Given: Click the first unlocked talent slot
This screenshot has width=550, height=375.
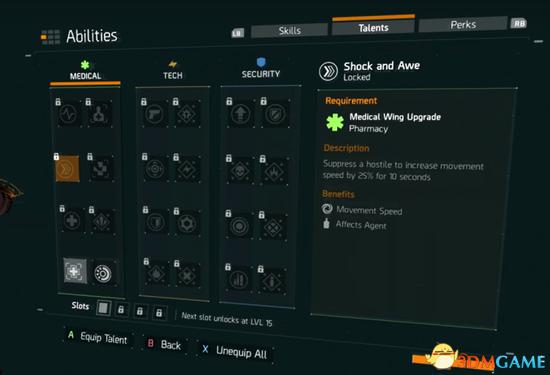Looking at the screenshot, I should coord(103,308).
